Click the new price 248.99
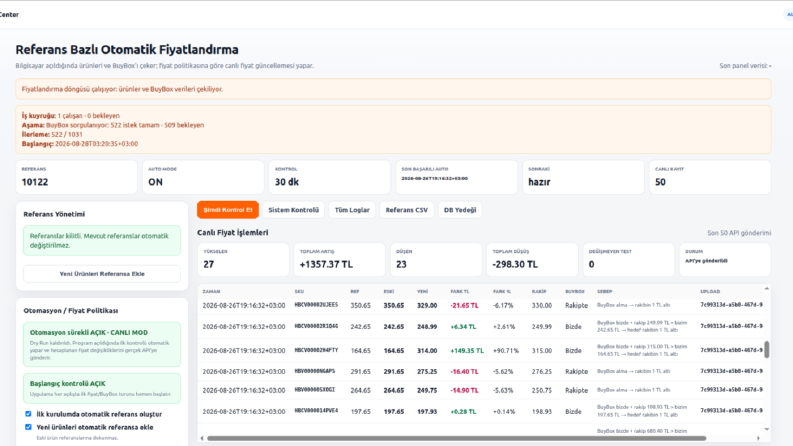 click(x=427, y=327)
